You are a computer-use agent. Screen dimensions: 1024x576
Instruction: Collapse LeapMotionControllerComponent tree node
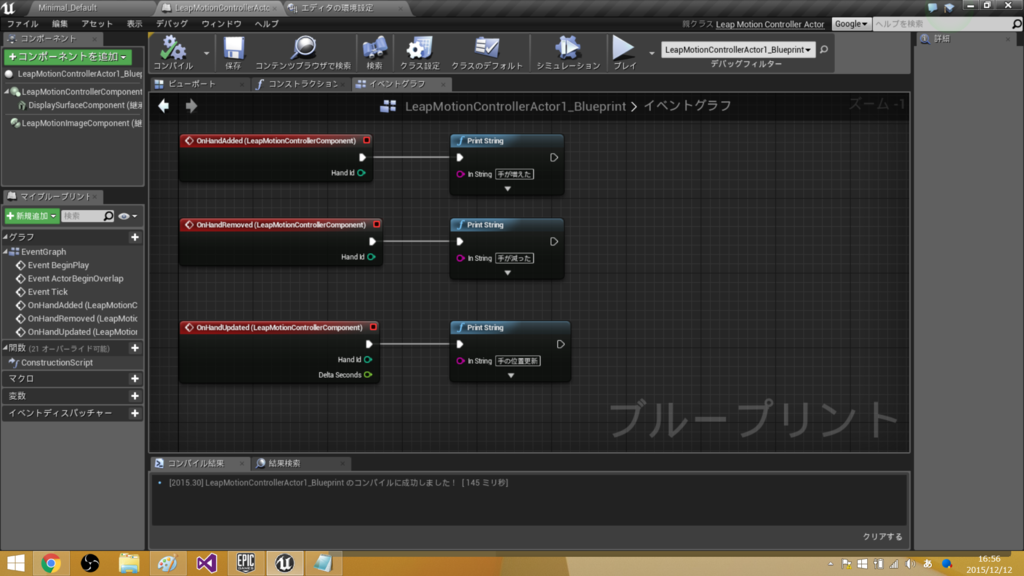pyautogui.click(x=7, y=92)
